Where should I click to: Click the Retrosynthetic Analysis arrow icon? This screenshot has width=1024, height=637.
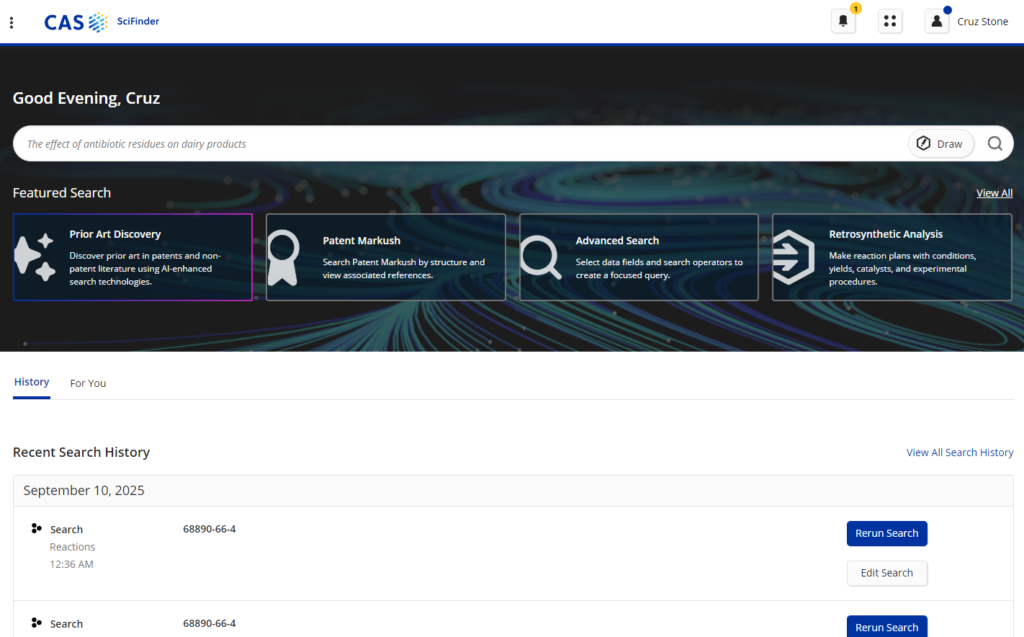click(x=794, y=257)
